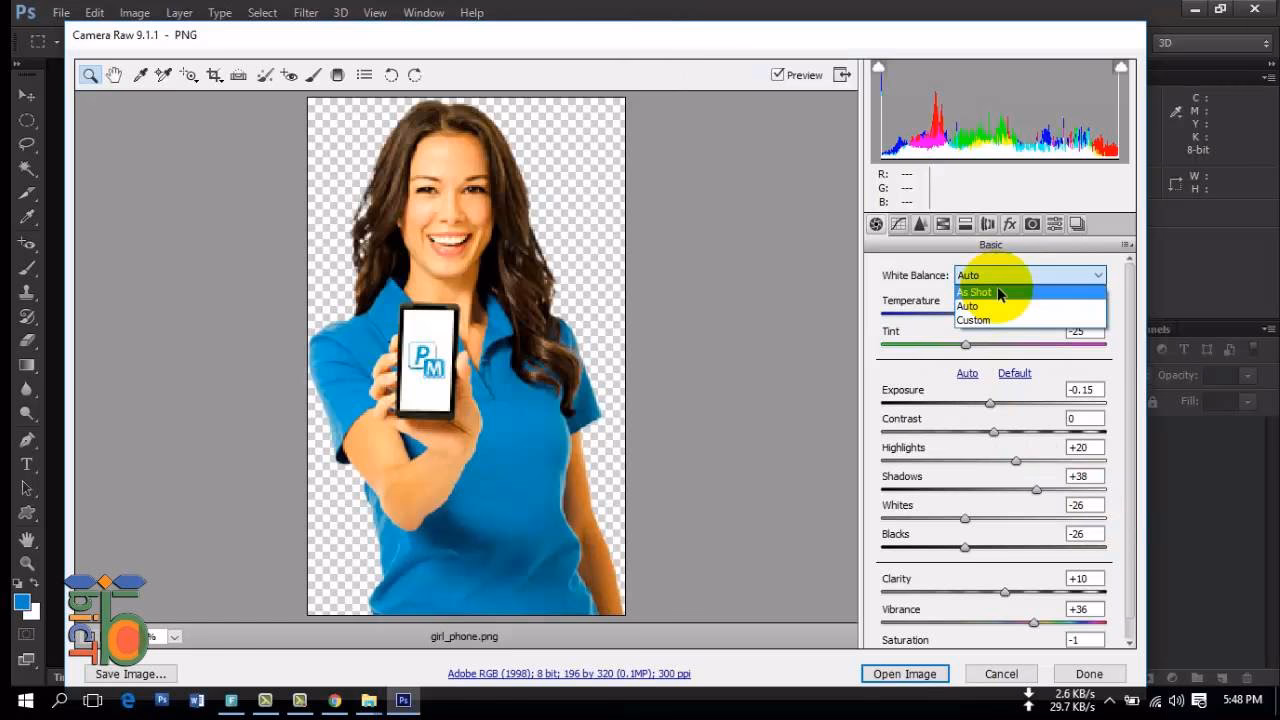The height and width of the screenshot is (720, 1280).
Task: Open the Adobe RGB workflow options link
Action: click(x=566, y=673)
